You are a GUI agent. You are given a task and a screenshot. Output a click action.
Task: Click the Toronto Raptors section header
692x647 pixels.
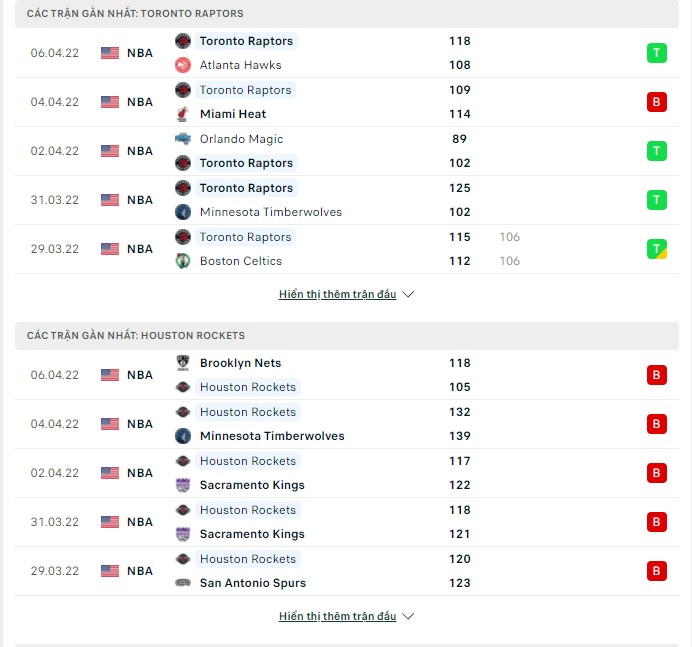347,14
